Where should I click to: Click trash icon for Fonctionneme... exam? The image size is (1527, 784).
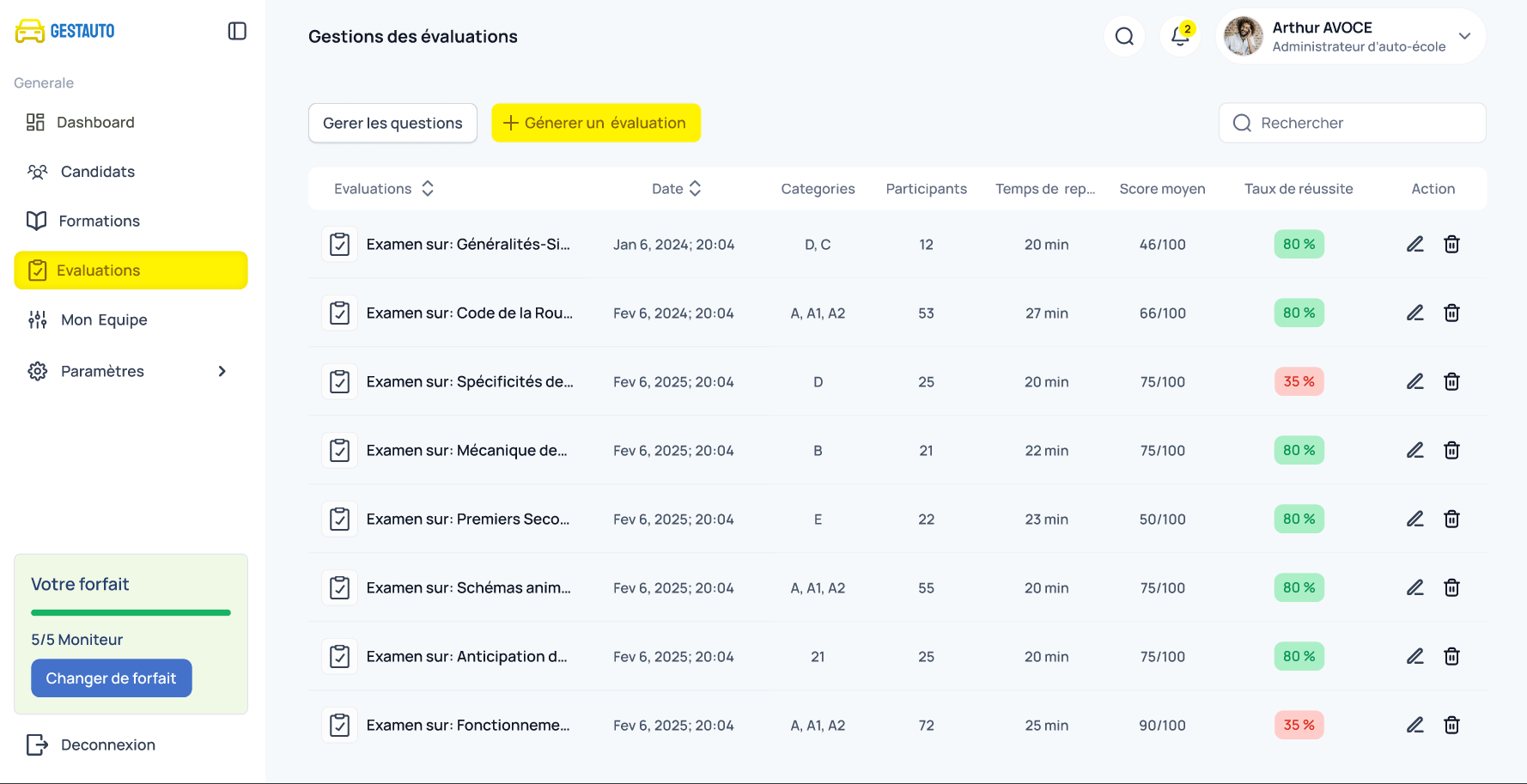1451,726
